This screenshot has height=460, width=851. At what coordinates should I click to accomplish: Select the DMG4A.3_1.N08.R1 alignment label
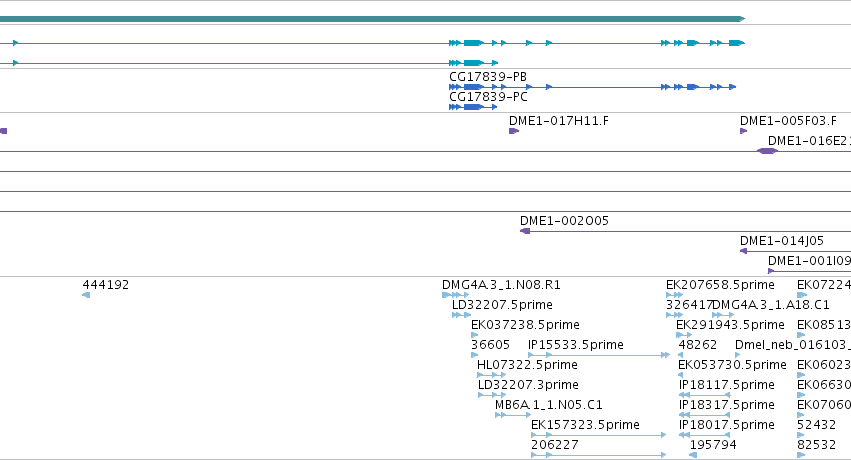coord(501,285)
